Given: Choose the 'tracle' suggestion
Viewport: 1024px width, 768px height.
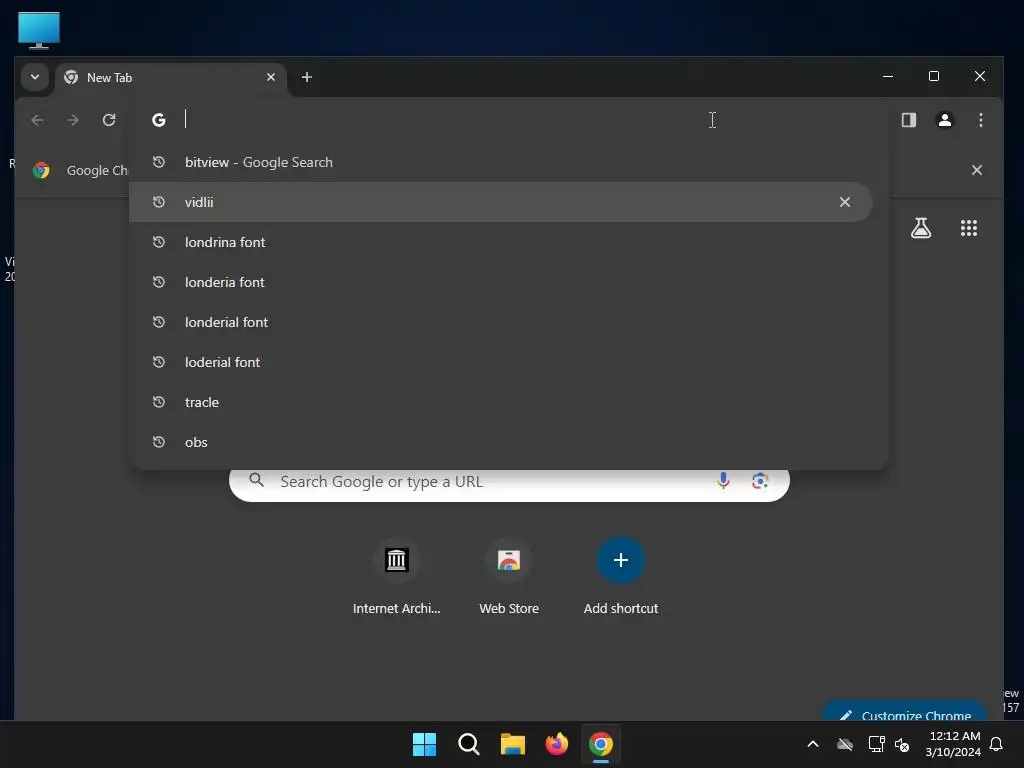Looking at the screenshot, I should point(501,402).
